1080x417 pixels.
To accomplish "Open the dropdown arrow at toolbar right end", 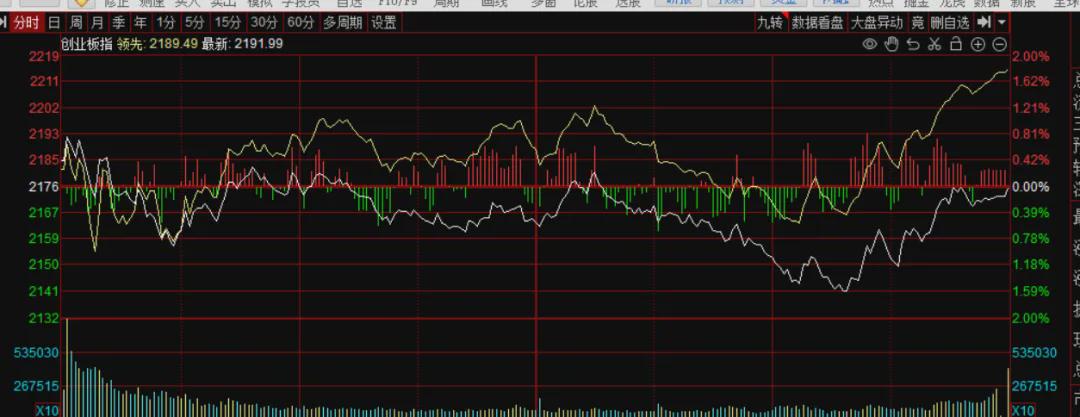I will pos(1001,23).
